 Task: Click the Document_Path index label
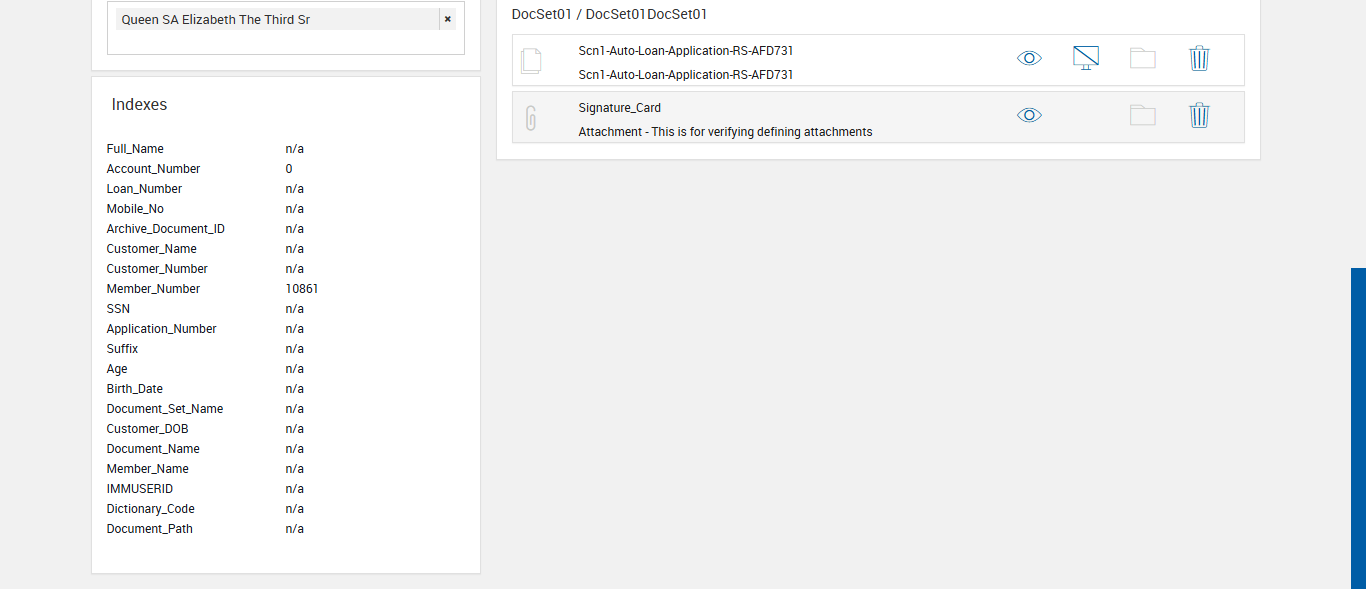[x=150, y=529]
